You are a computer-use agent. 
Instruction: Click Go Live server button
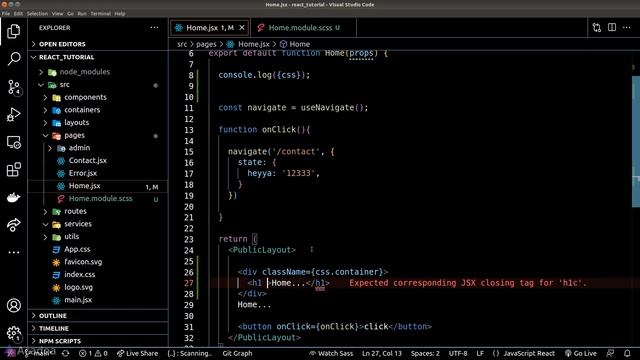pyautogui.click(x=581, y=353)
